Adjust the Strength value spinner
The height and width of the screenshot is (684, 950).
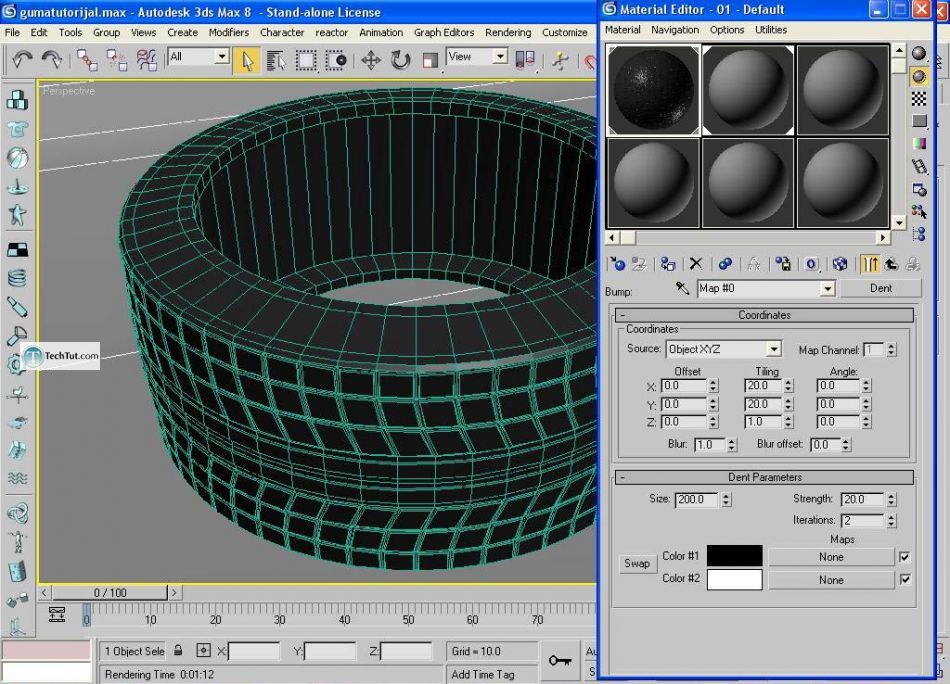click(x=891, y=500)
